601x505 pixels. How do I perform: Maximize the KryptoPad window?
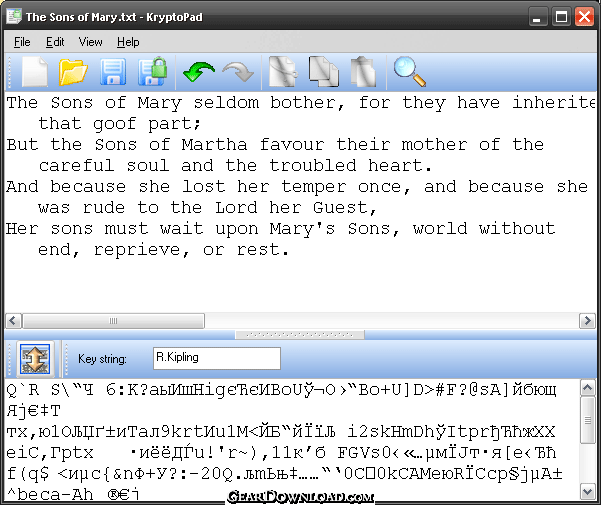coord(562,17)
